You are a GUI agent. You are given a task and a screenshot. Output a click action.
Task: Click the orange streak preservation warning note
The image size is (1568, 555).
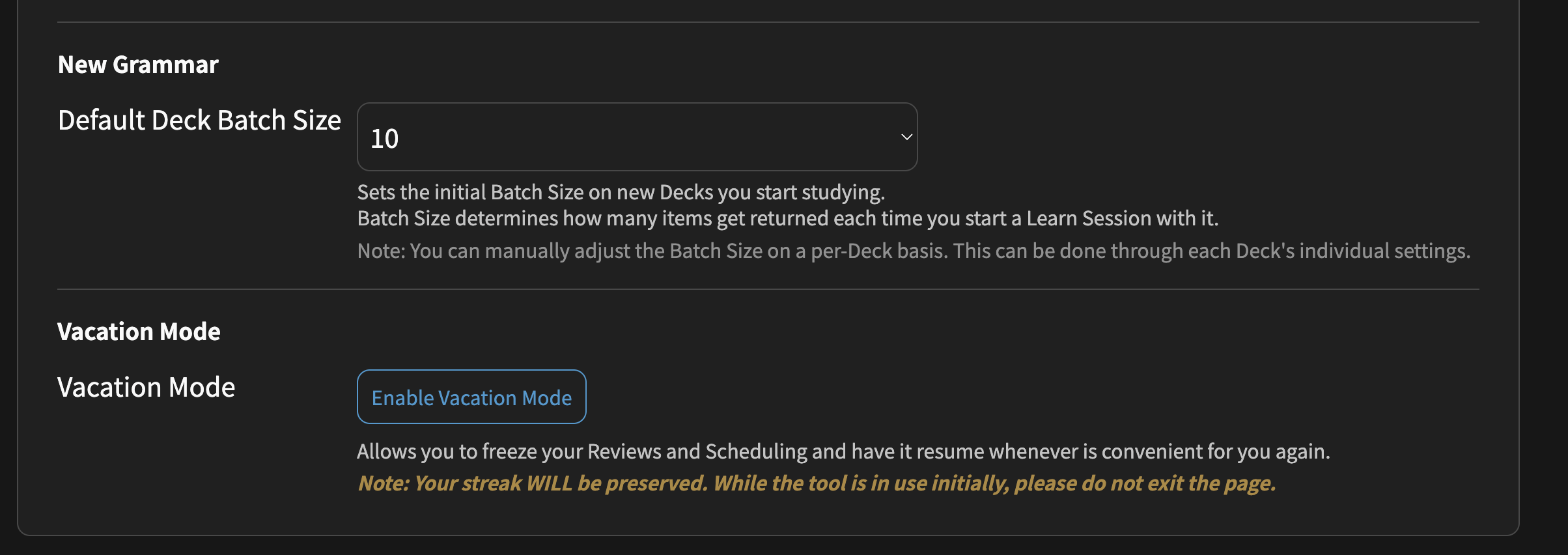(x=817, y=483)
